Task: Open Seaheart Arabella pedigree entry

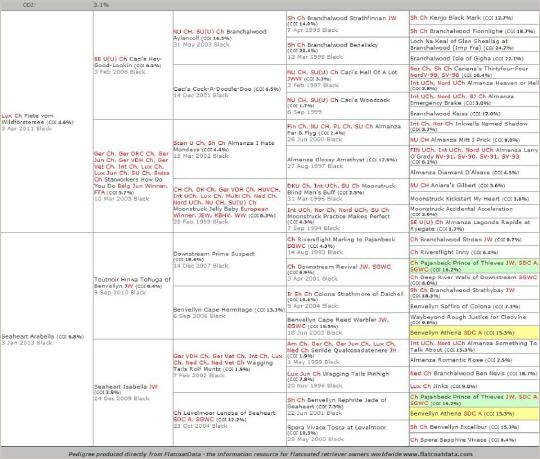Action: pos(28,336)
